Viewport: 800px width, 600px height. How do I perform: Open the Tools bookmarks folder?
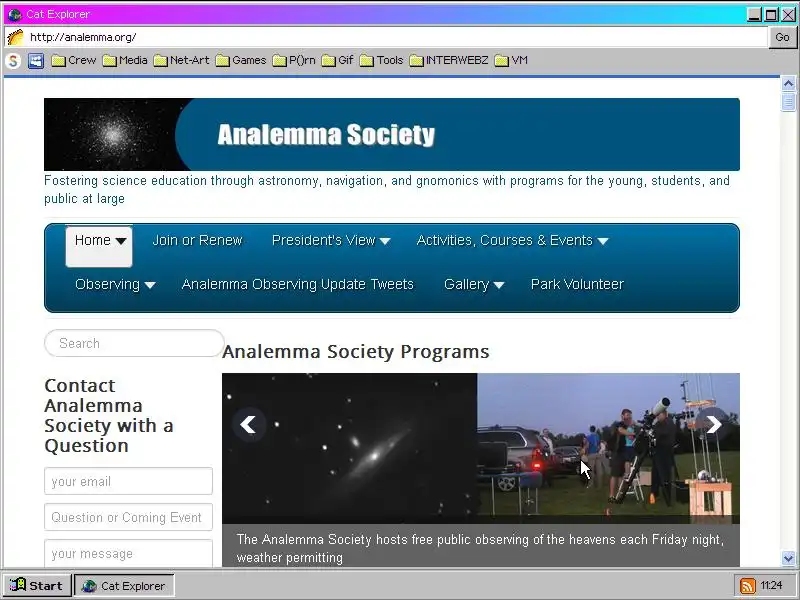coord(381,61)
